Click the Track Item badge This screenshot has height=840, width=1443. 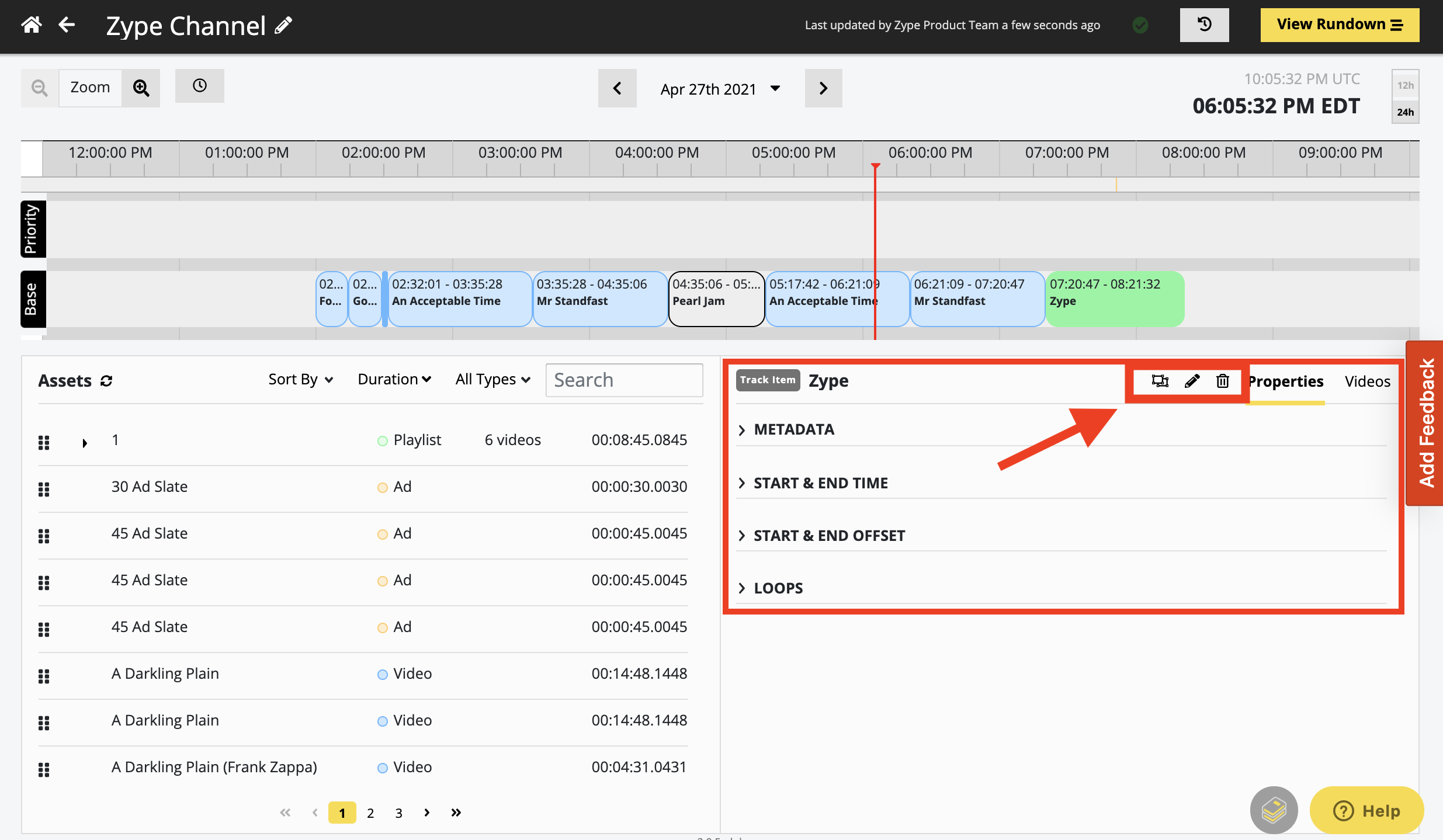[768, 380]
